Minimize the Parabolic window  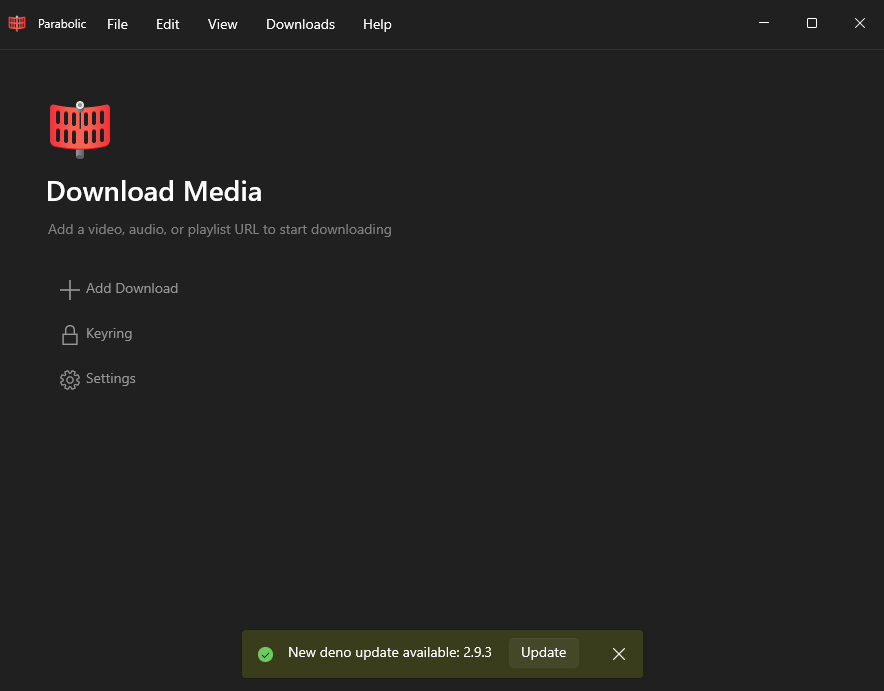(764, 23)
